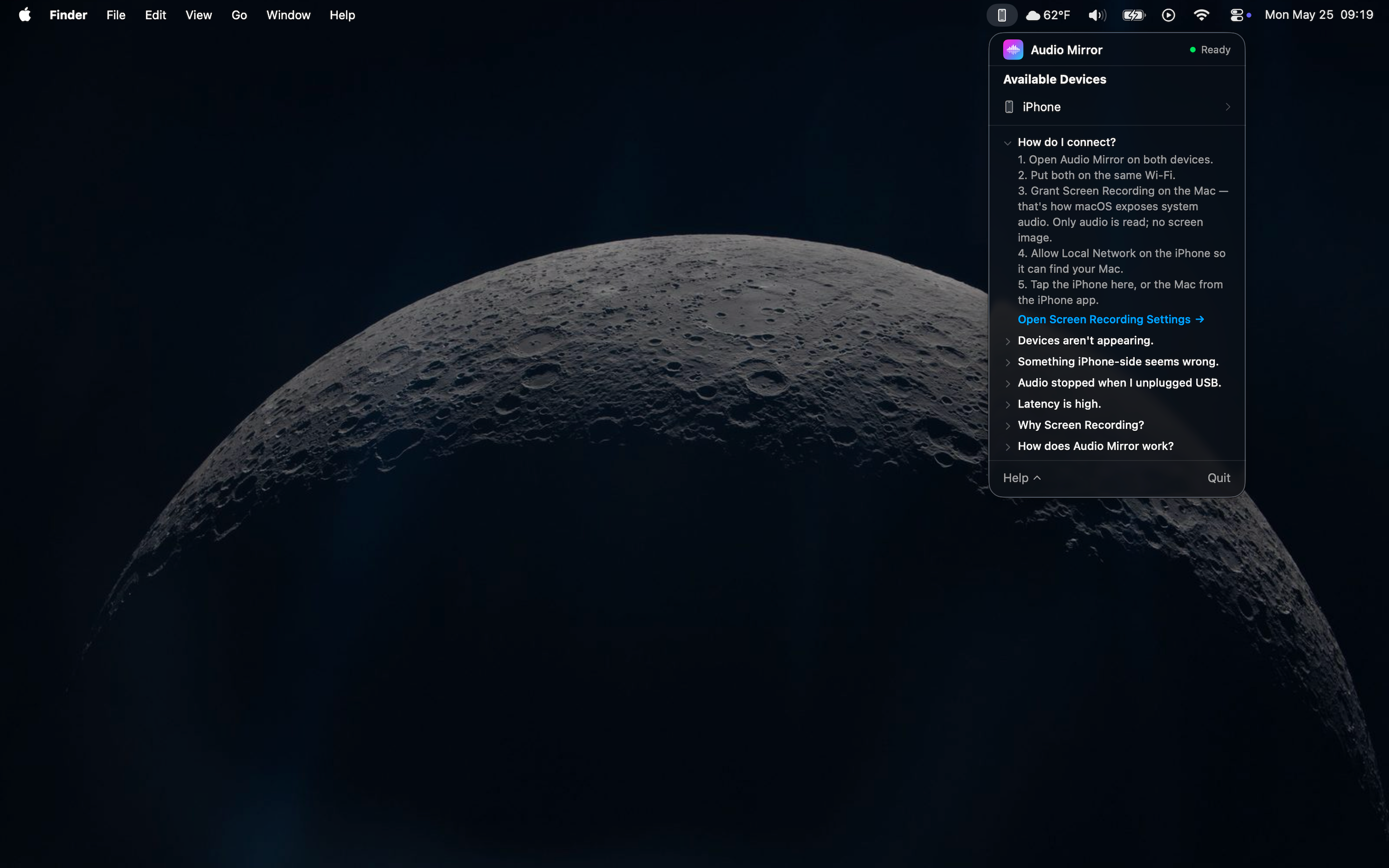Open Control Center from the menu bar
Image resolution: width=1389 pixels, height=868 pixels.
[x=1237, y=15]
